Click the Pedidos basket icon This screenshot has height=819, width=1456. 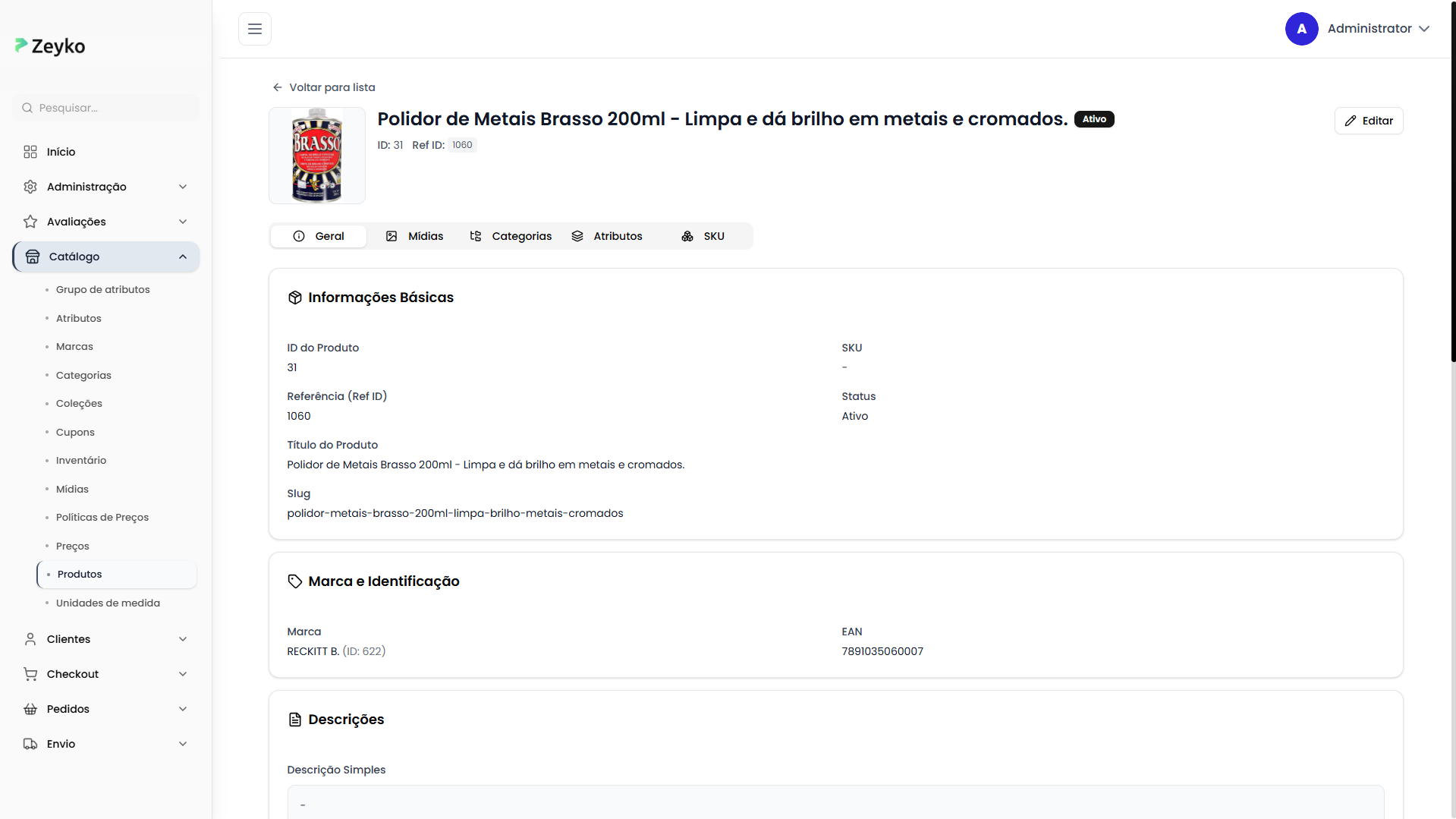[x=30, y=709]
